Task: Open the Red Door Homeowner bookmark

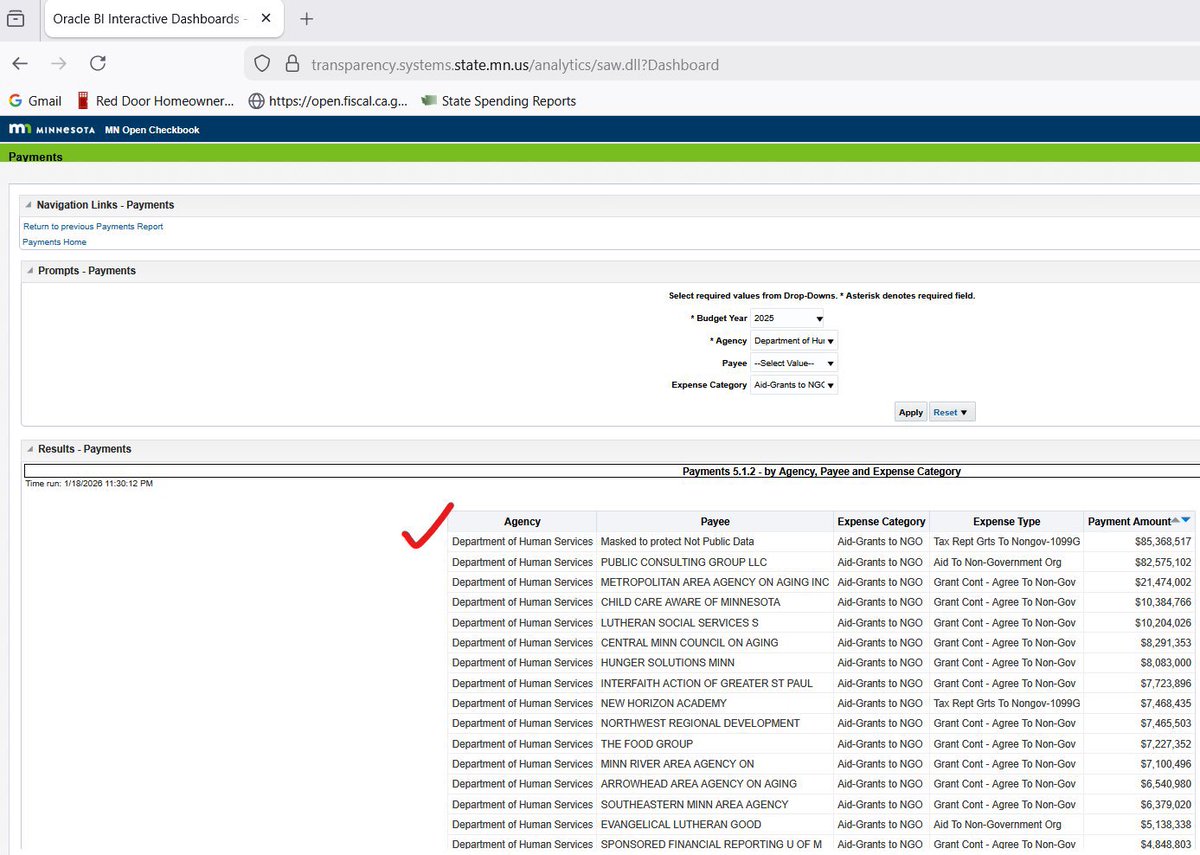Action: [156, 101]
